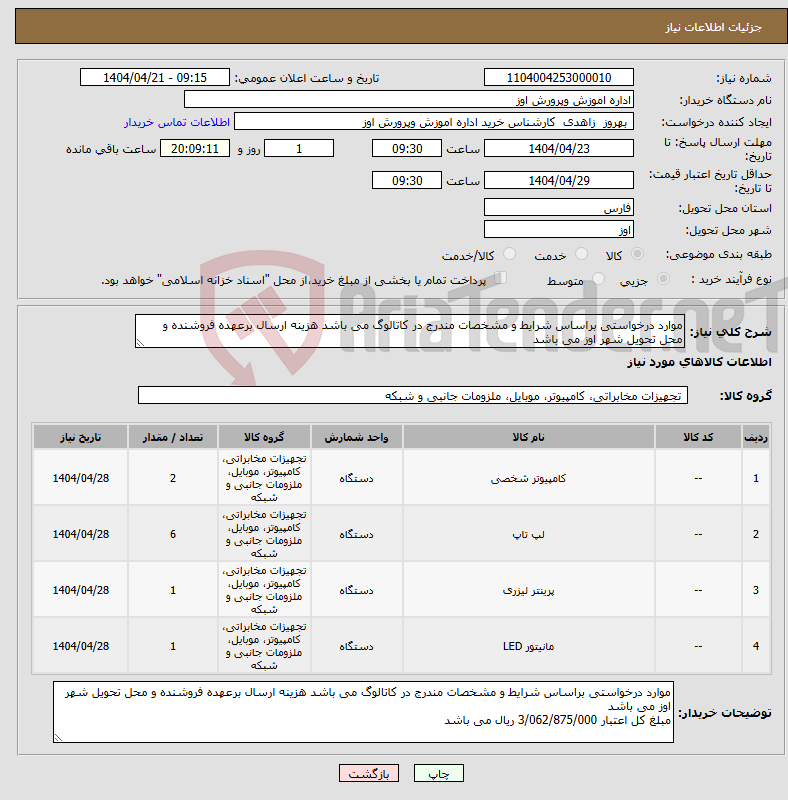Click the buyer organization name field

409,99
